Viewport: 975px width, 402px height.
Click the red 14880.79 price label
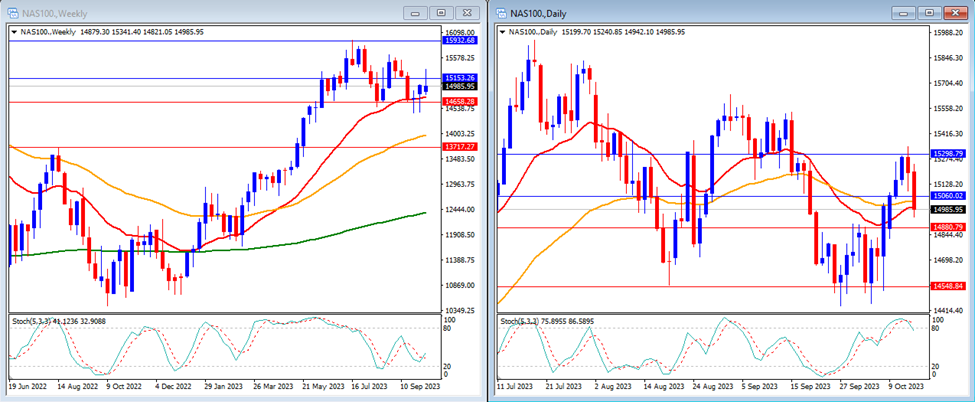coord(948,227)
